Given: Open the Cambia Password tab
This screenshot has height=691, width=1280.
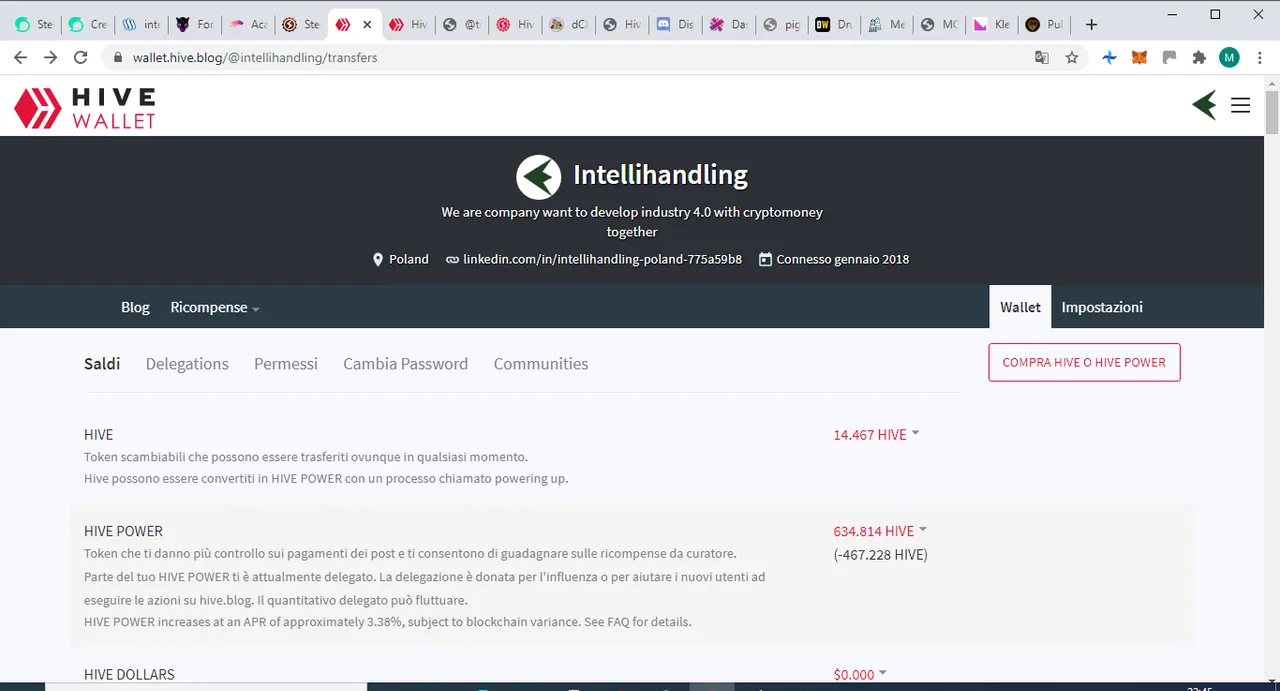Looking at the screenshot, I should (x=405, y=364).
